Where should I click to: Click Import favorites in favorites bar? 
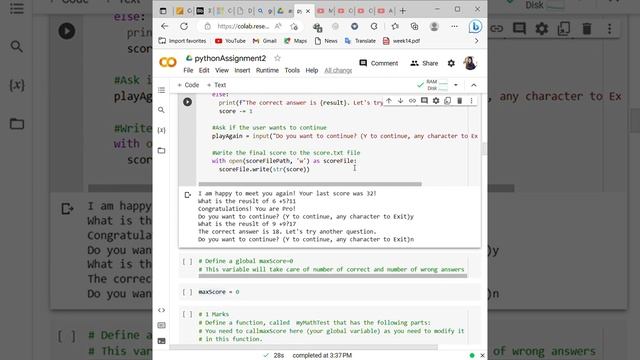(182, 41)
